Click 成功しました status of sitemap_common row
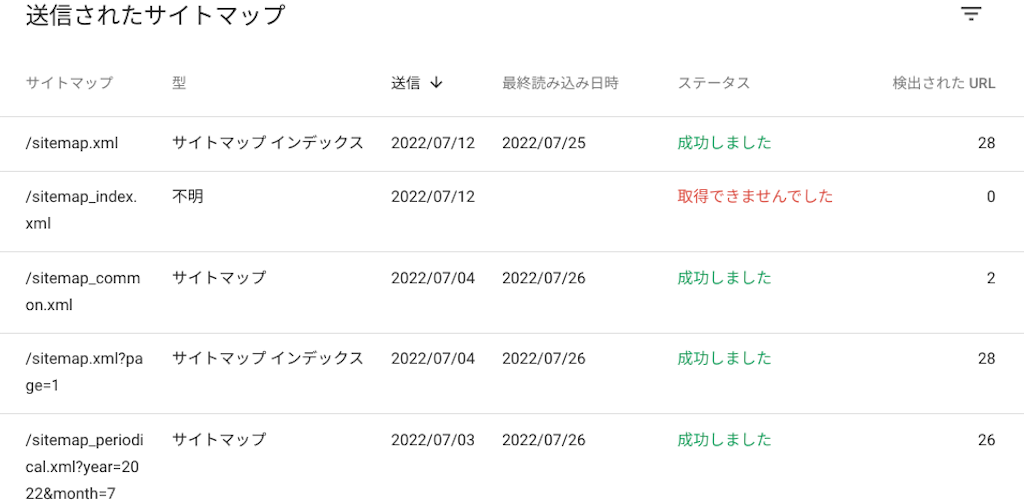 tap(724, 278)
